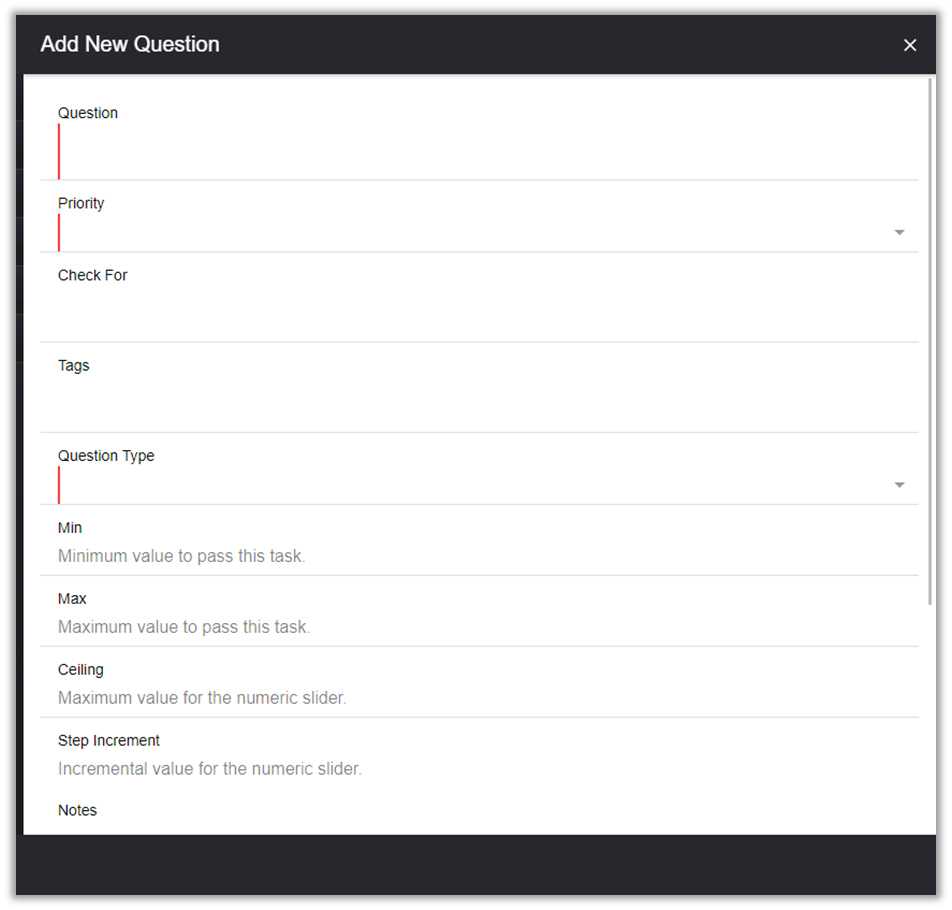Click the dialog's vertical scrollbar
Viewport: 952px width, 910px height.
pos(932,340)
